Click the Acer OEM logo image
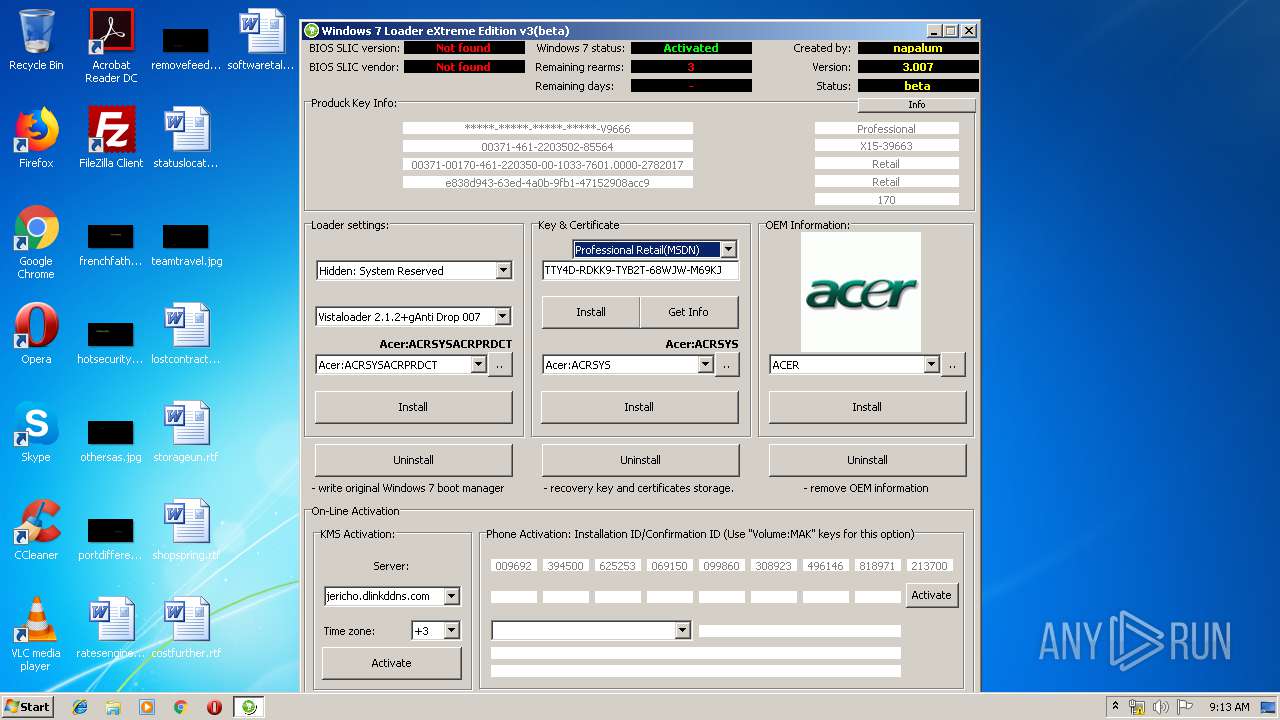The image size is (1280, 720). click(861, 292)
